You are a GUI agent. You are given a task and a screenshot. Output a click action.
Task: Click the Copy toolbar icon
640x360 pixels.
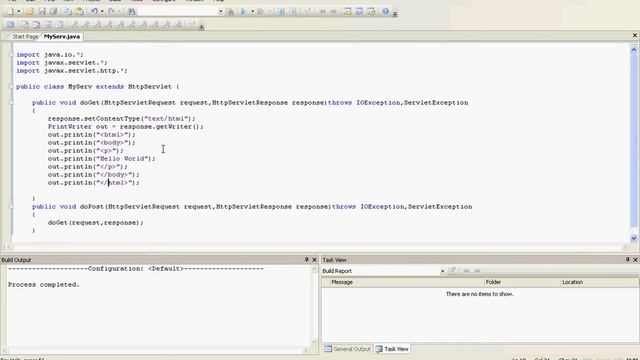68,11
